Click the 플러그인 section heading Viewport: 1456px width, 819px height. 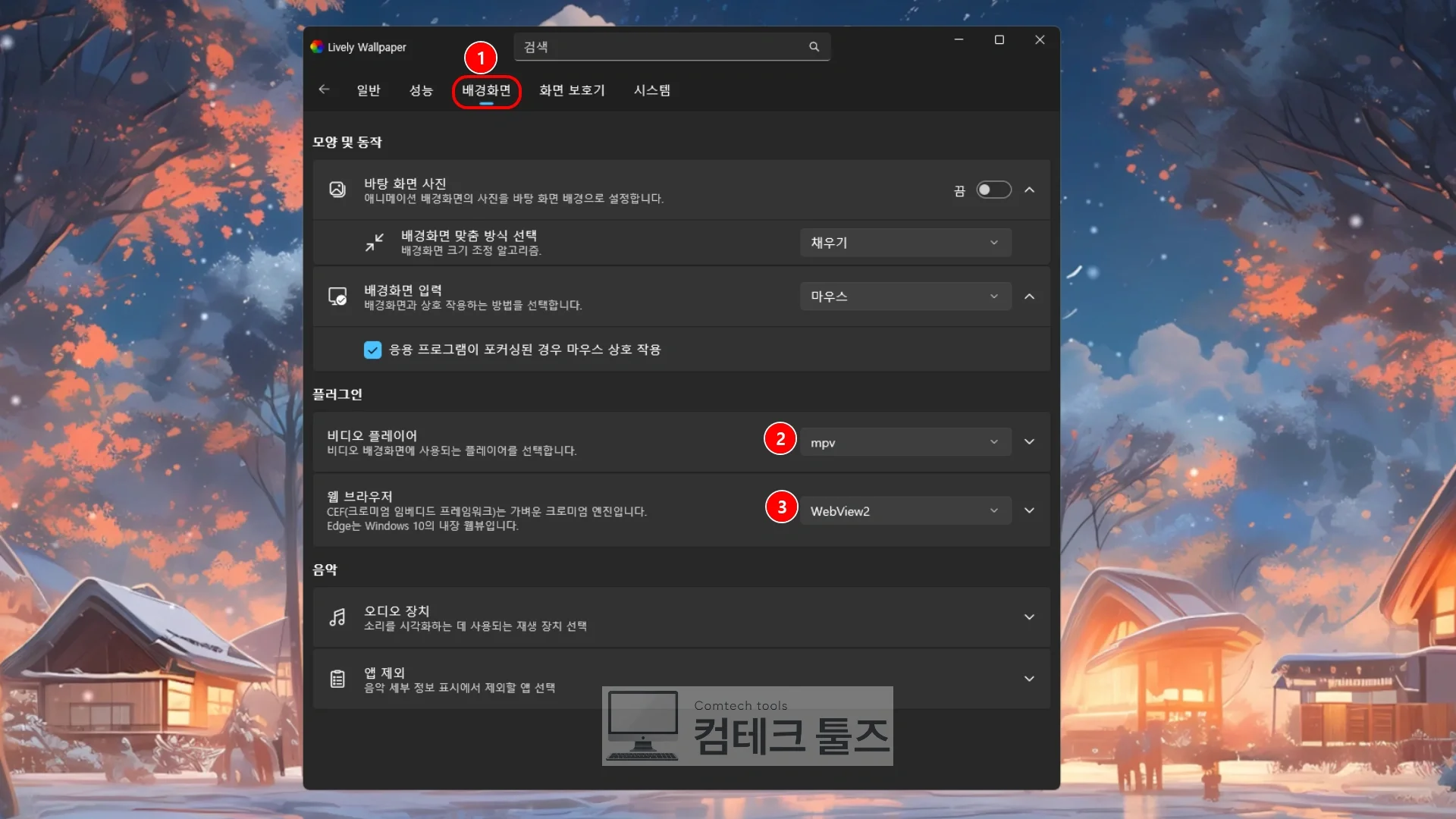(337, 394)
